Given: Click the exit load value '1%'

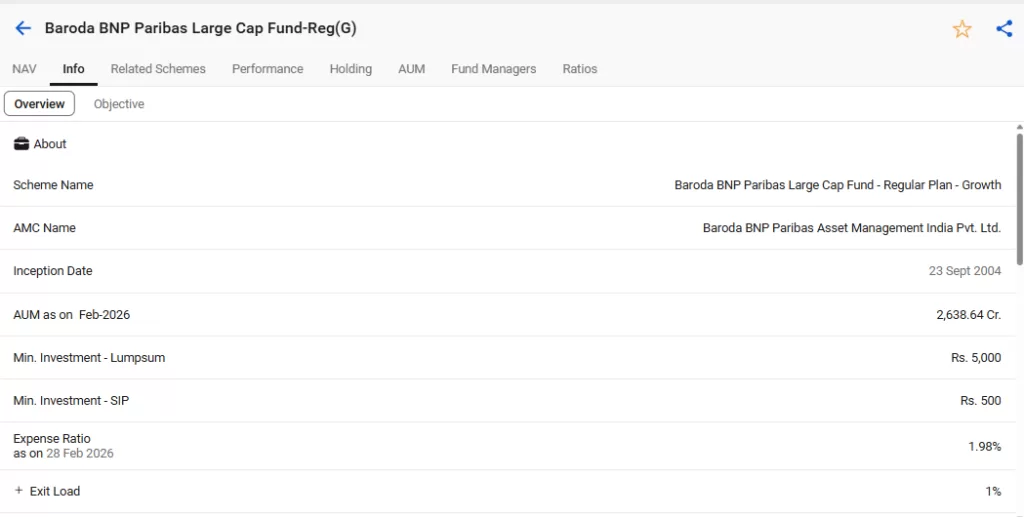Looking at the screenshot, I should click(x=993, y=491).
